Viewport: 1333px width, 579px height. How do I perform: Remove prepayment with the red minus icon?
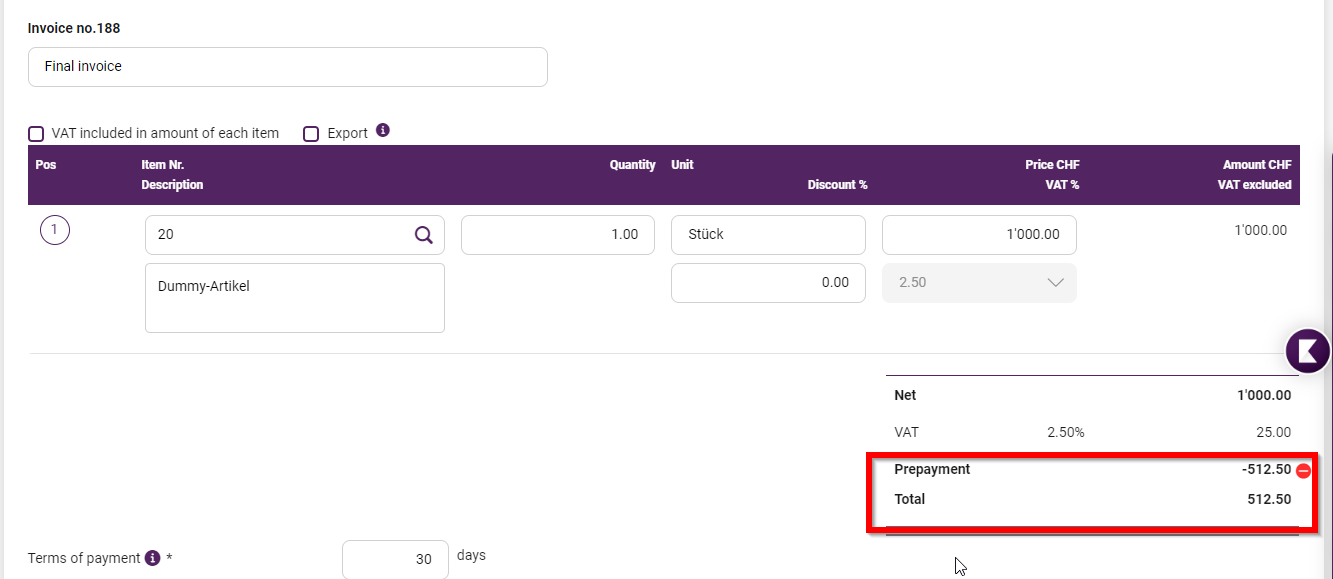(1303, 471)
